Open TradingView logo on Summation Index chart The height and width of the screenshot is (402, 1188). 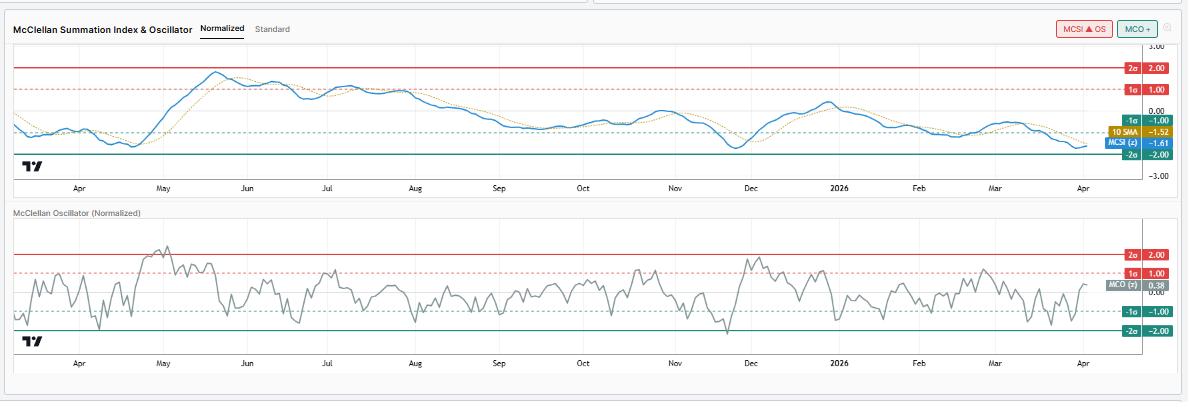[33, 167]
